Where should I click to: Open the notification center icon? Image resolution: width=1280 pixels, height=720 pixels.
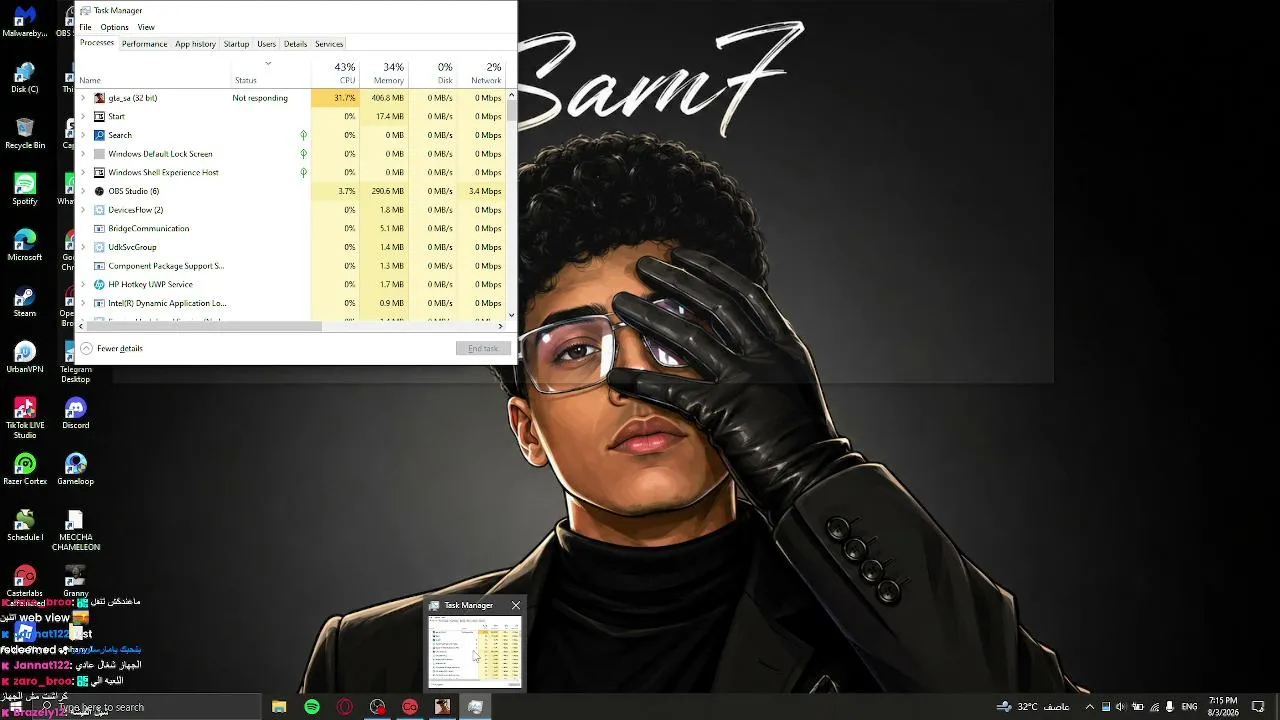click(1258, 707)
